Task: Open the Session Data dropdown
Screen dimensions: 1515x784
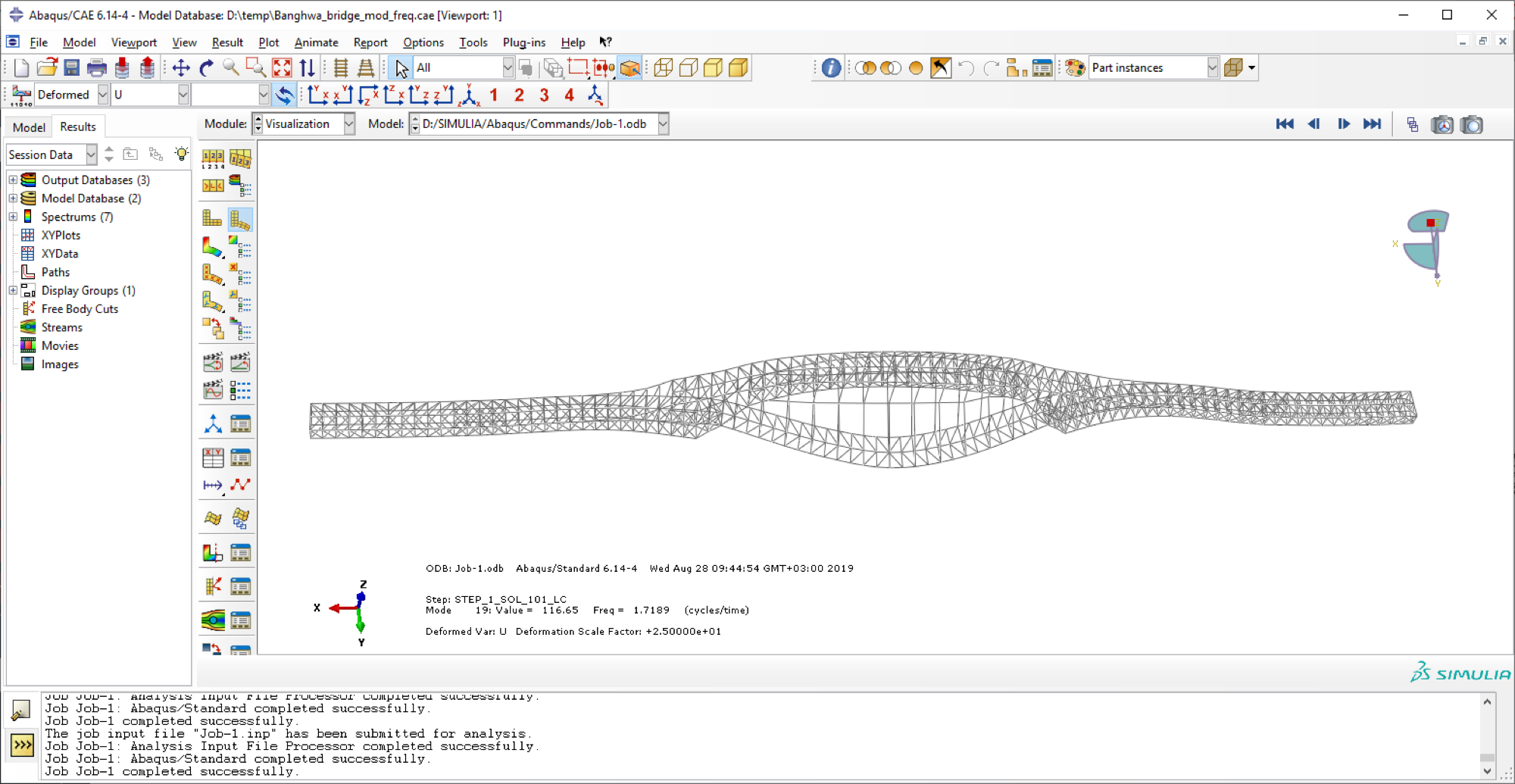Action: click(x=91, y=155)
